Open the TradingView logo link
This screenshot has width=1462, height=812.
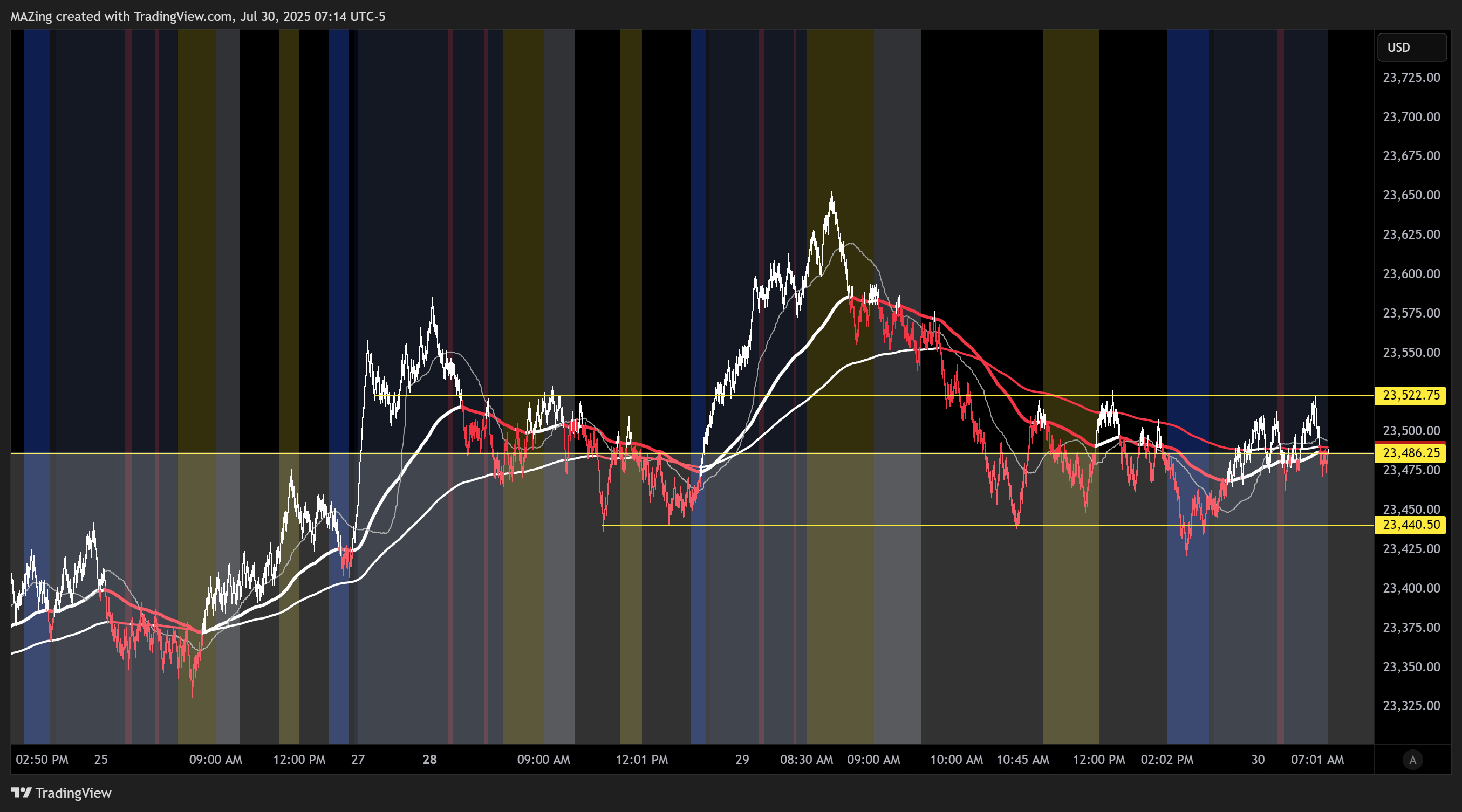(x=62, y=793)
